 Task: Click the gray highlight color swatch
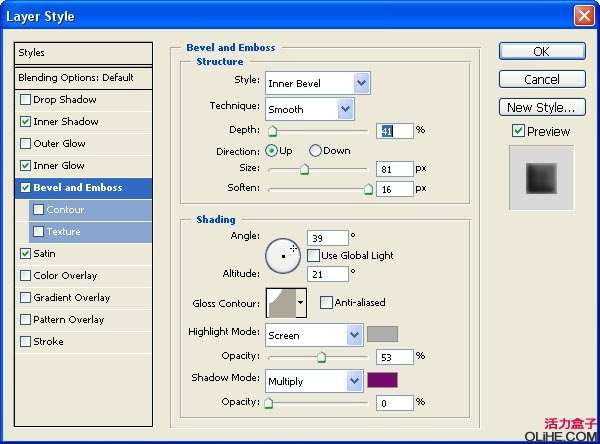(x=382, y=334)
